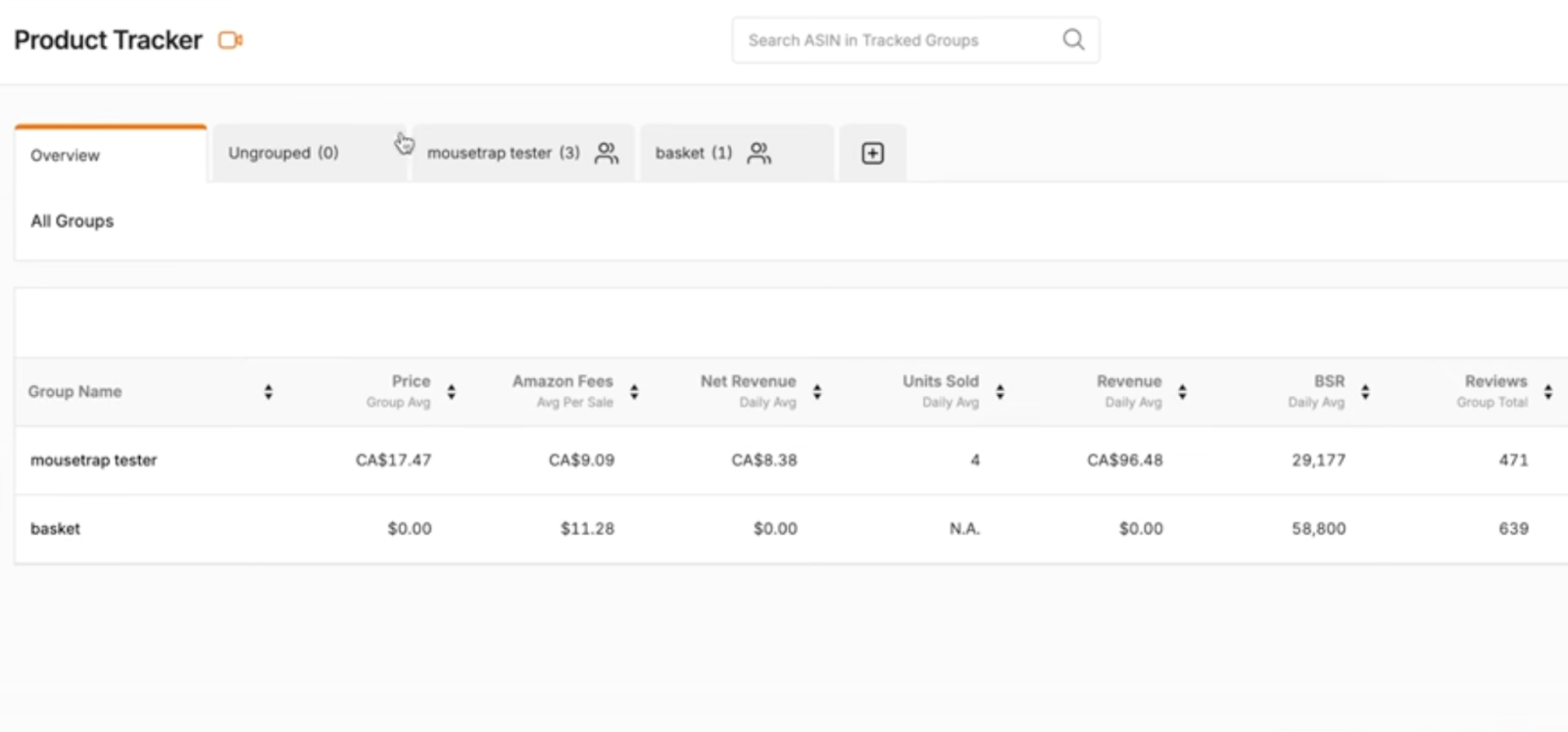Click the 58,800 BSR value
The width and height of the screenshot is (1568, 732).
coord(1318,528)
